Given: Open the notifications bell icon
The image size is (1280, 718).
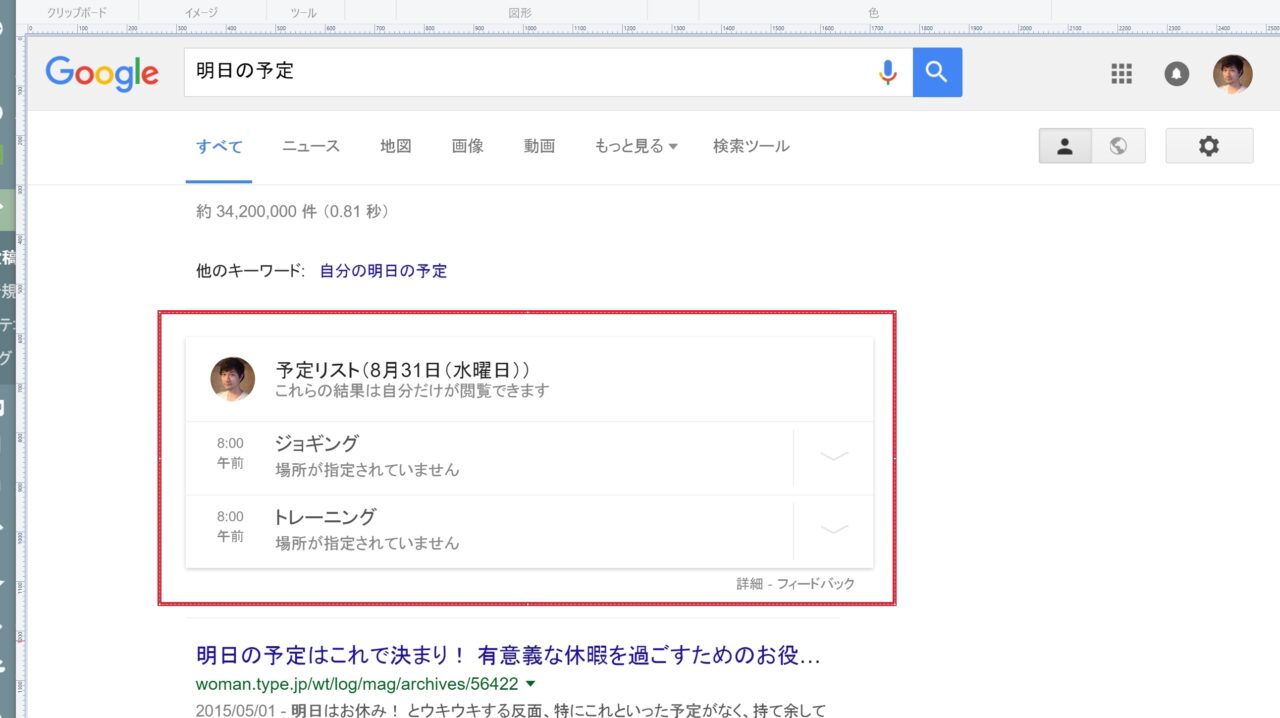Looking at the screenshot, I should (1177, 74).
